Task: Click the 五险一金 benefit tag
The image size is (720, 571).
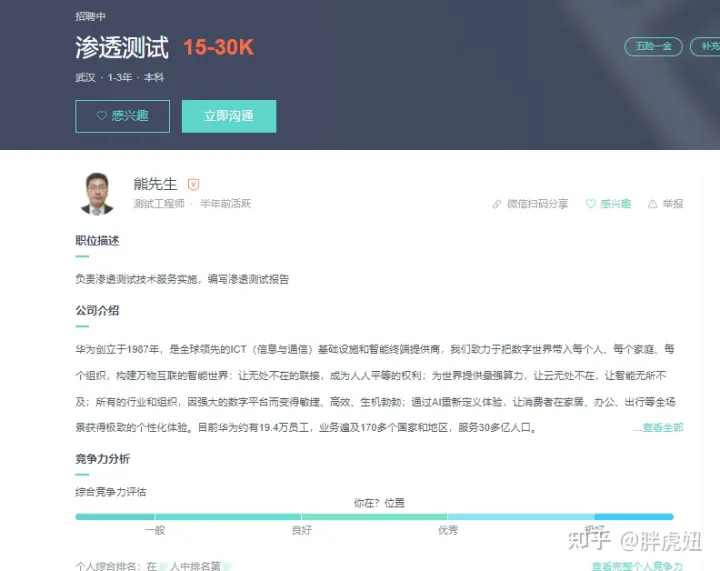Action: (x=653, y=46)
